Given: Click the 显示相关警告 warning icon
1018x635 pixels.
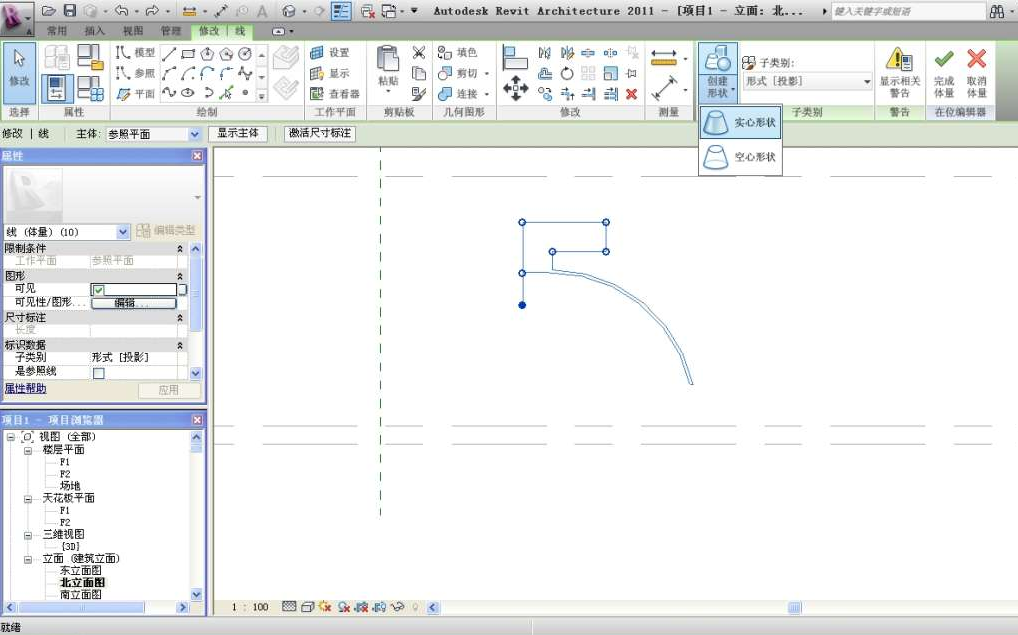Looking at the screenshot, I should (899, 60).
